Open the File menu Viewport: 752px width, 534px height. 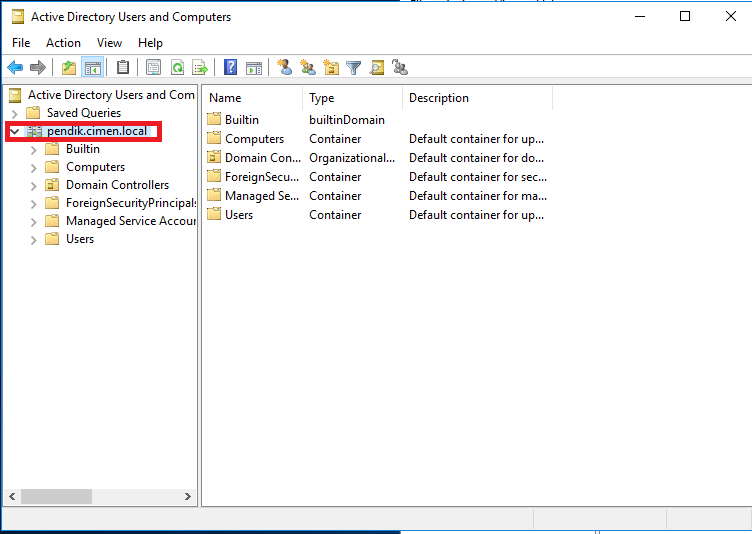(21, 43)
